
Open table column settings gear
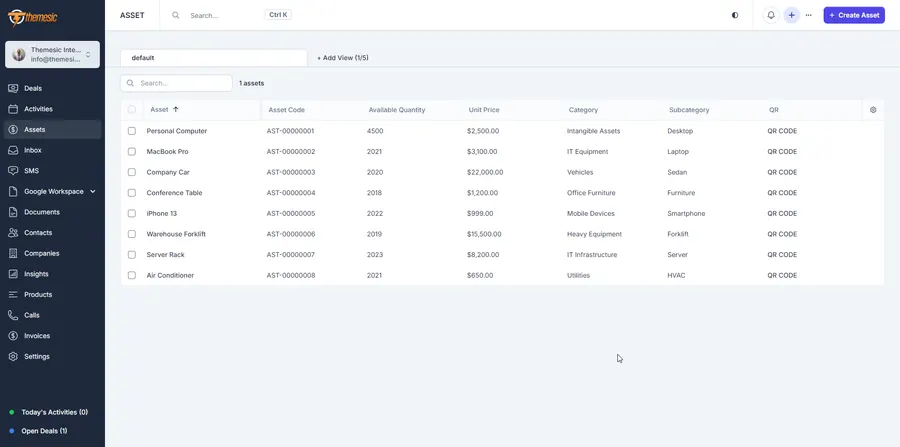tap(873, 110)
